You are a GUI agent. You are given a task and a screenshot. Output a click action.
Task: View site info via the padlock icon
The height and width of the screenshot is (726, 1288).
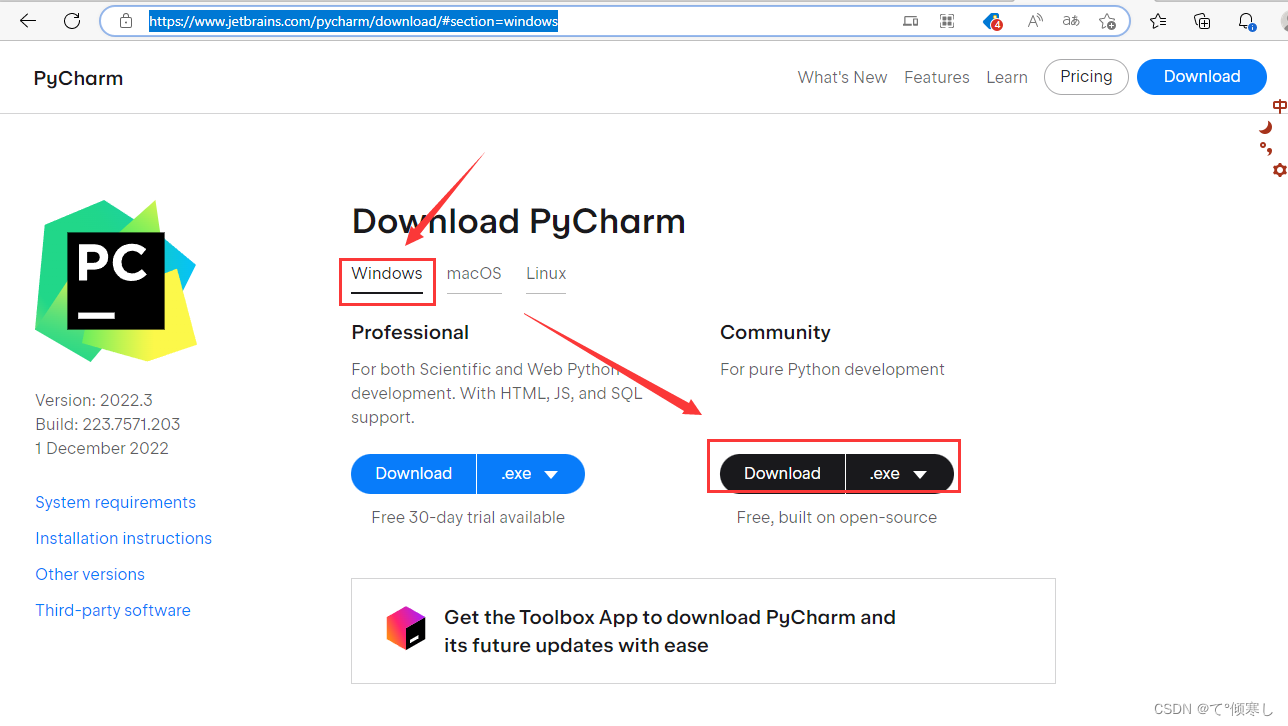point(125,20)
